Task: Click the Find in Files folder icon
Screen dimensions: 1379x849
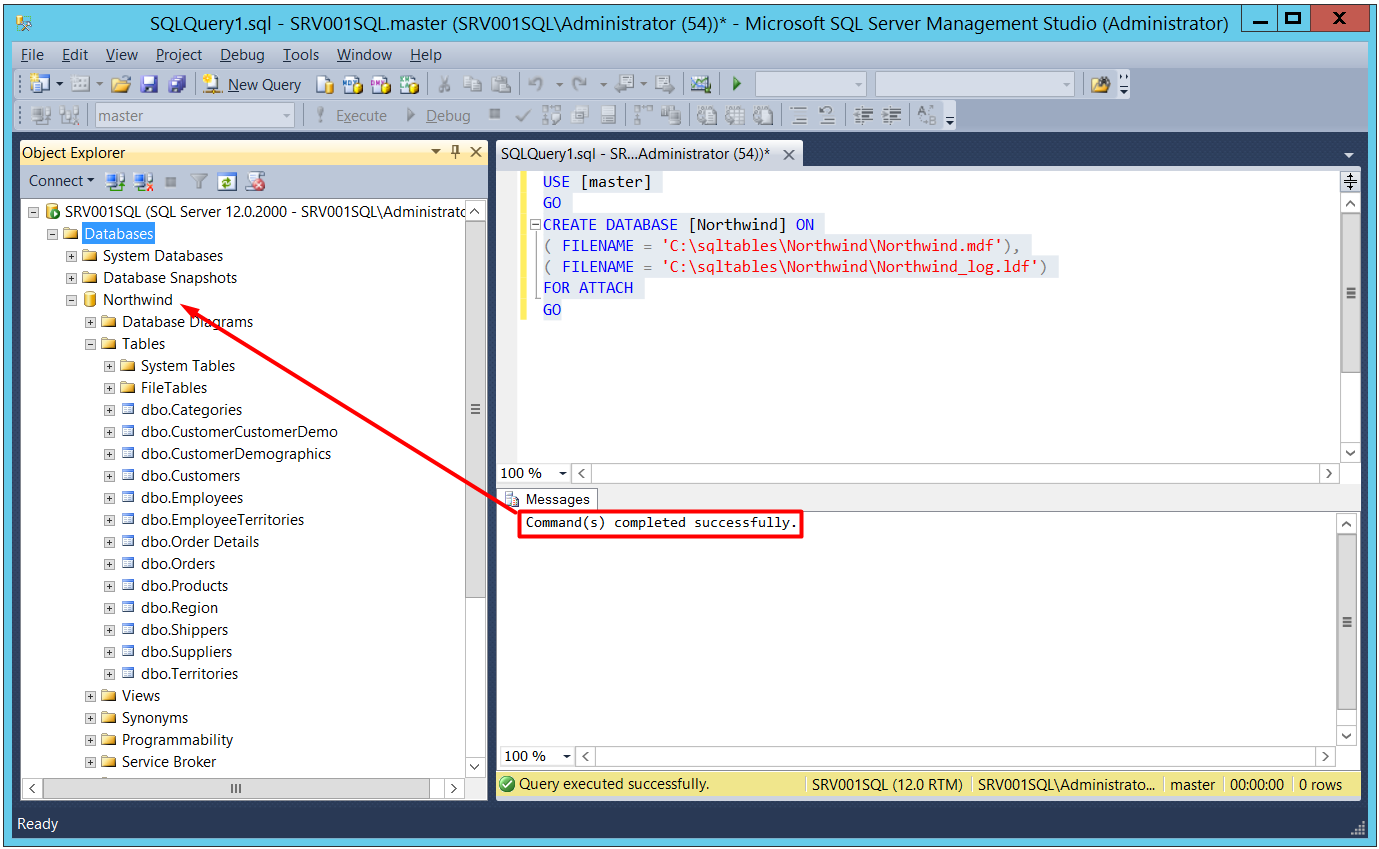Action: pyautogui.click(x=1100, y=85)
